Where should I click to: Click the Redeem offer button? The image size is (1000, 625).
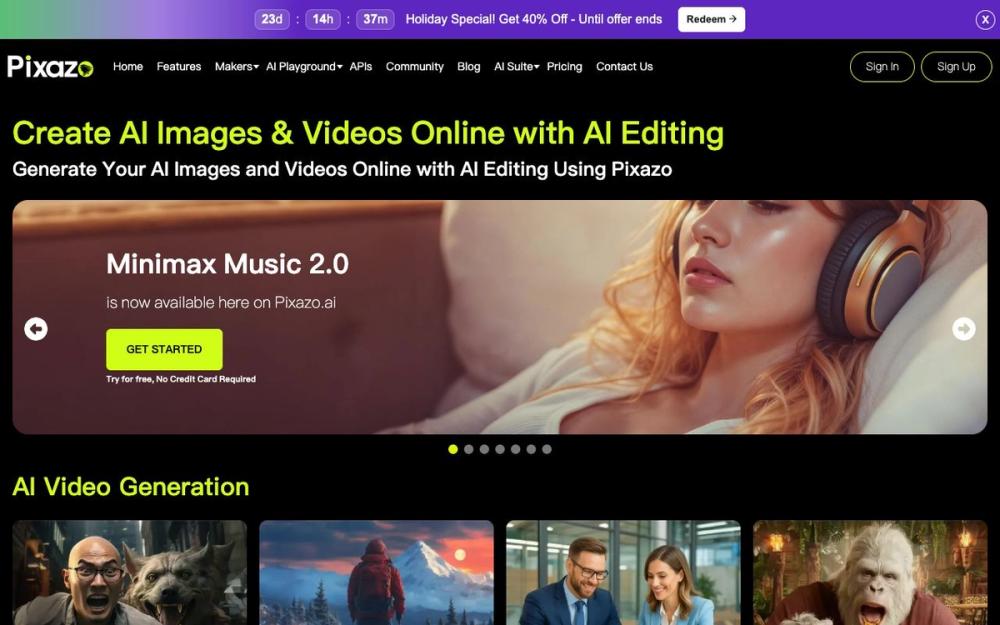pos(711,19)
